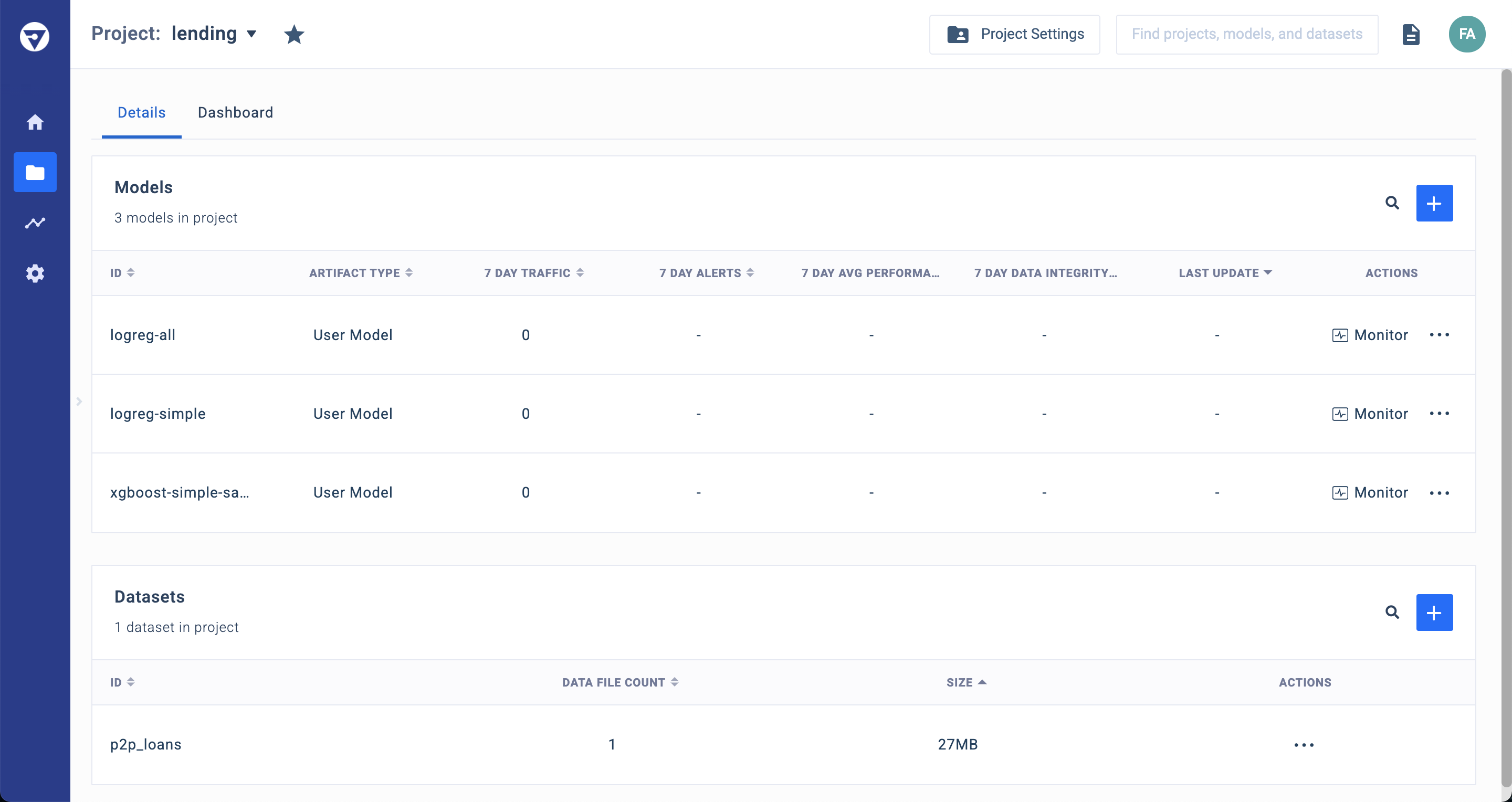Toggle favorite star for lending project
The height and width of the screenshot is (802, 1512).
[x=294, y=34]
